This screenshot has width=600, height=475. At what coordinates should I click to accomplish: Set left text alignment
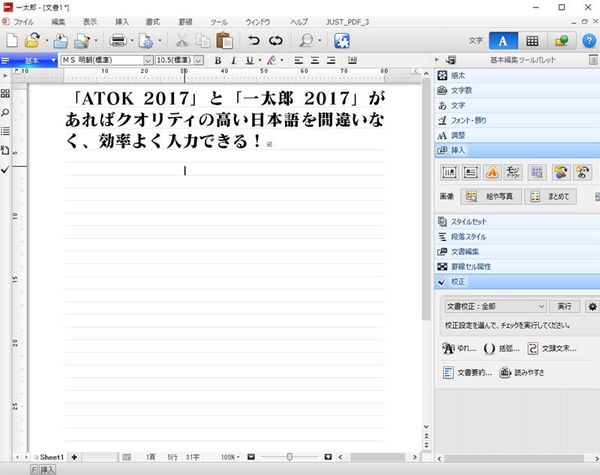[x=298, y=60]
